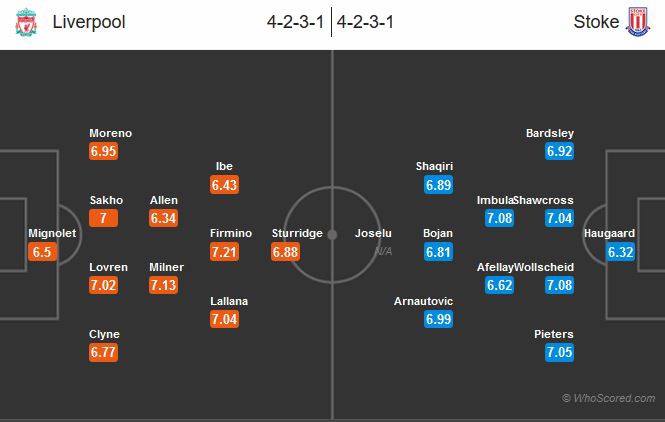665x422 pixels.
Task: Click the Stoke club crest icon
Action: pyautogui.click(x=637, y=24)
